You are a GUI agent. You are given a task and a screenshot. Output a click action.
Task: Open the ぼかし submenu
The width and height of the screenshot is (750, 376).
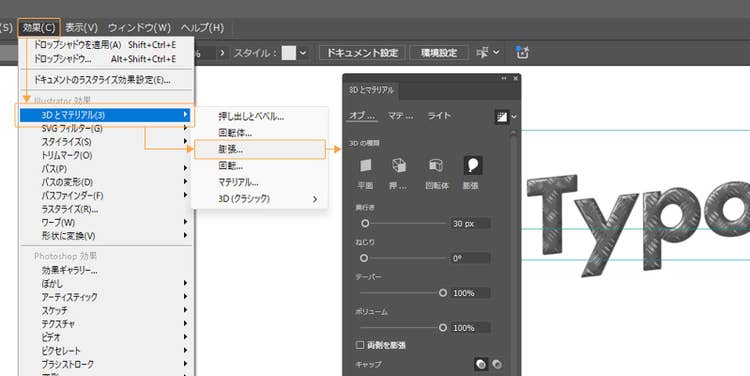point(106,283)
